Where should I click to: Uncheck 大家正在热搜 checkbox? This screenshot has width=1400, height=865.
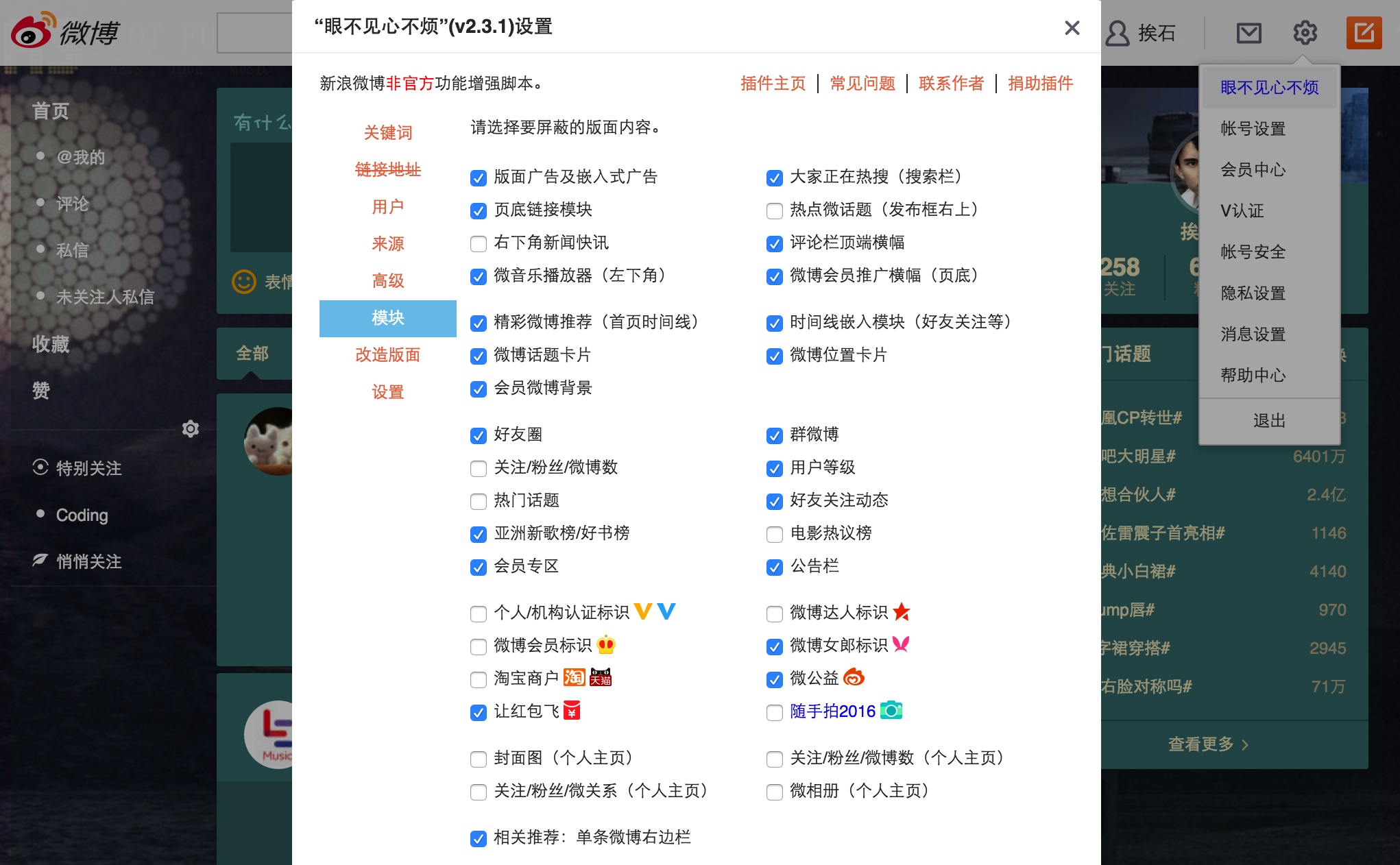point(775,178)
